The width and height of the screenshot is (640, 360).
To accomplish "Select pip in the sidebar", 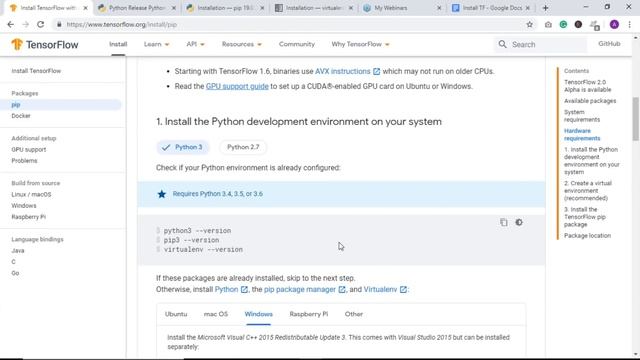I will tap(60, 105).
